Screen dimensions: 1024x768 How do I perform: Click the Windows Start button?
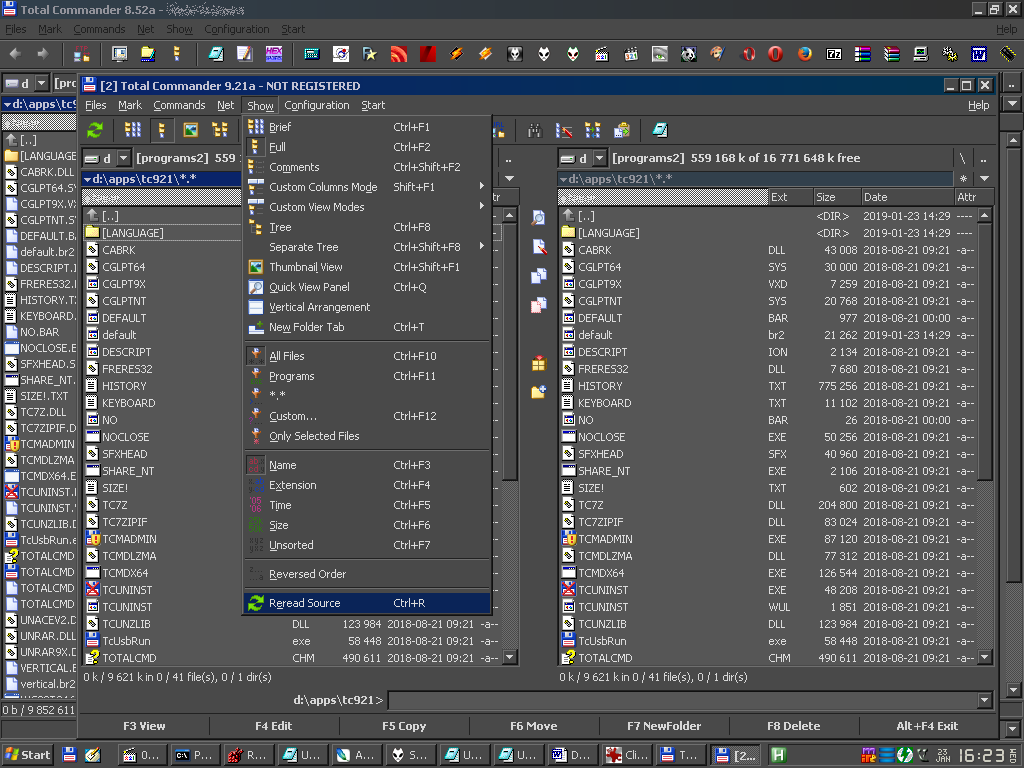(28, 755)
